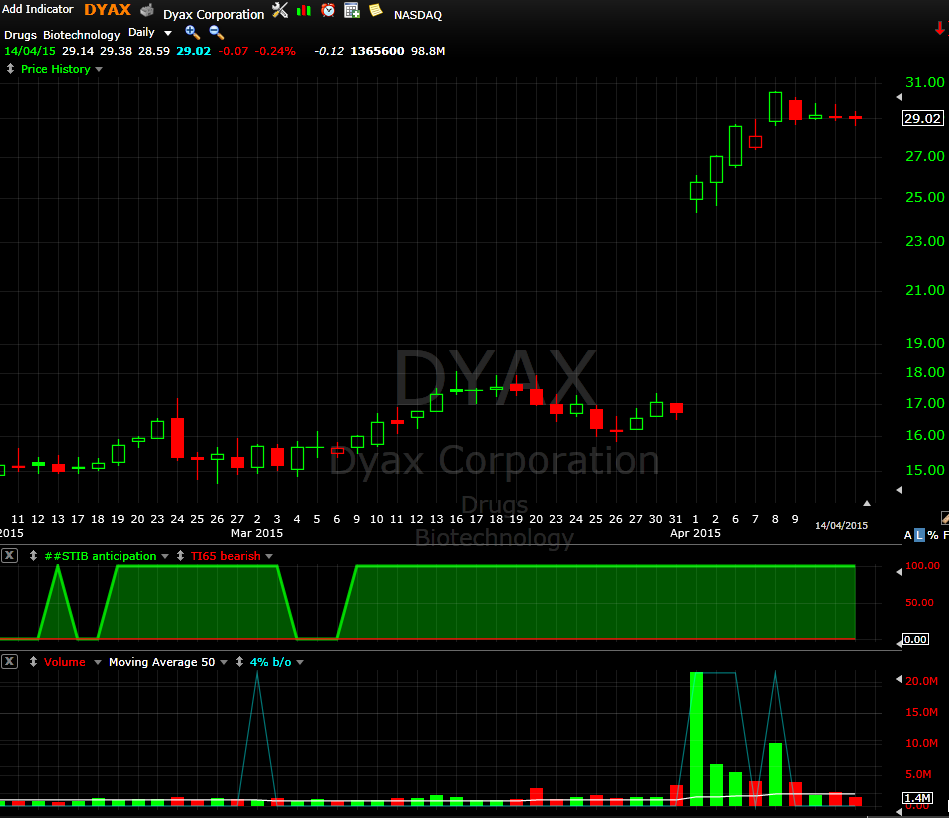
Task: Click Add Indicator at the top
Action: tap(38, 9)
